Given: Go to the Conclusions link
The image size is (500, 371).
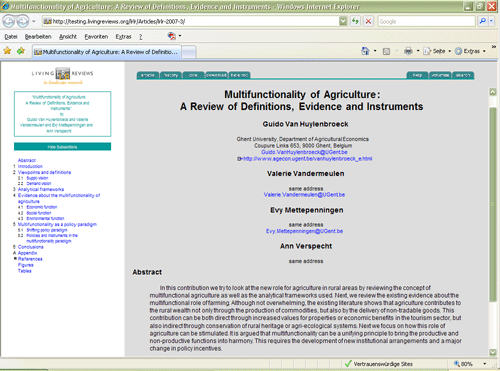Looking at the screenshot, I should tap(30, 247).
